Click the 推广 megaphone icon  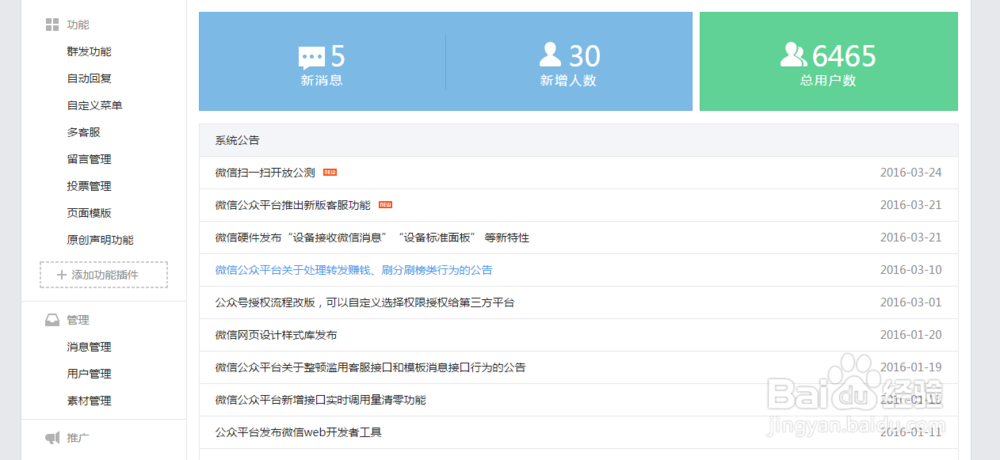click(52, 438)
